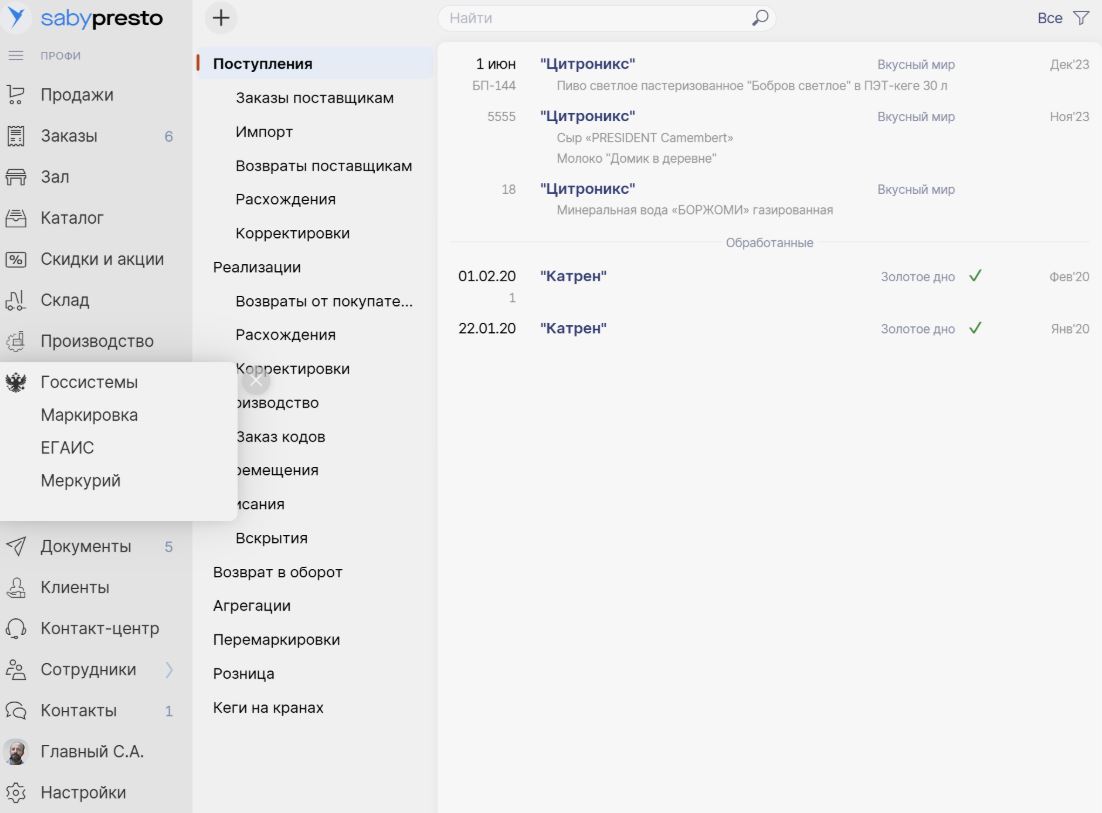1102x813 pixels.
Task: Click the Контакт-центр headset icon
Action: [x=15, y=628]
